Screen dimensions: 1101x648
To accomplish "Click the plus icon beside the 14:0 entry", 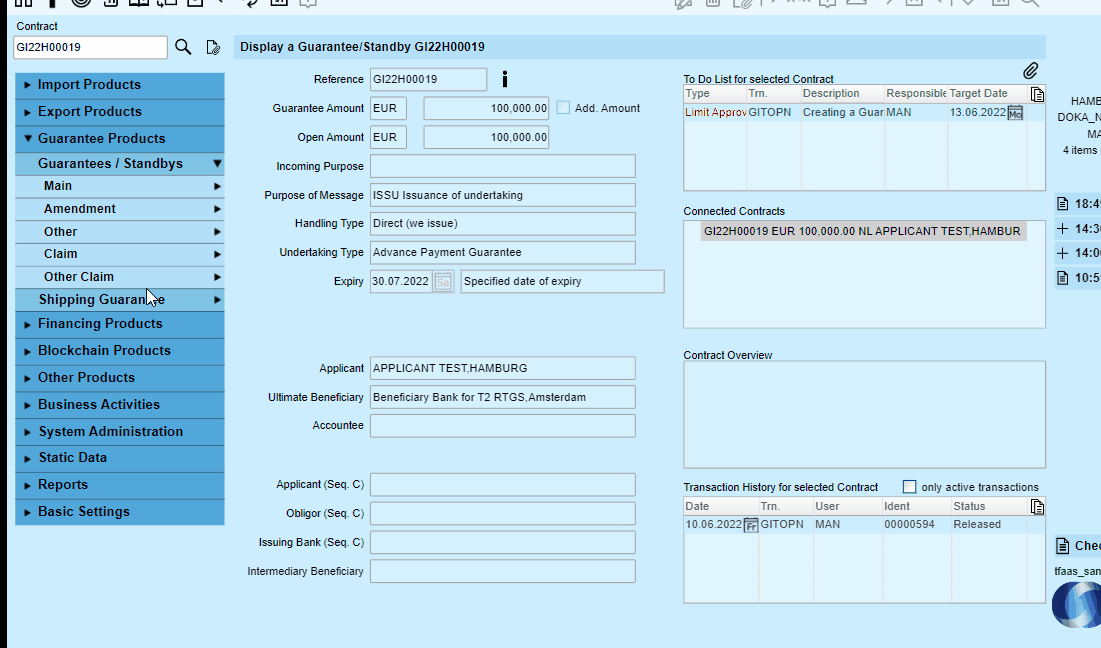I will [x=1062, y=253].
